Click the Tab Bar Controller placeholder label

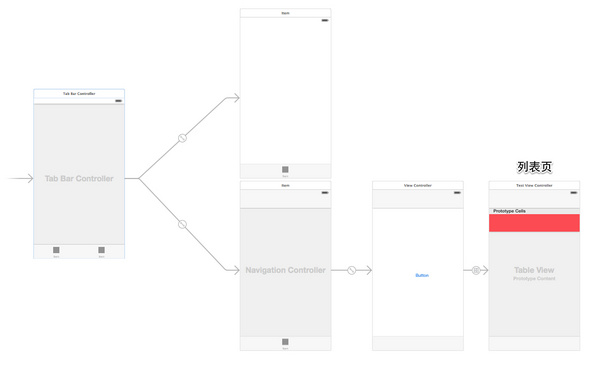click(x=79, y=179)
